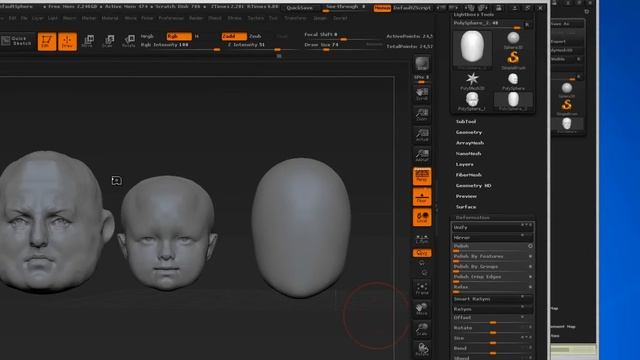Open the Material menu
This screenshot has height=360, width=640.
(x=110, y=18)
